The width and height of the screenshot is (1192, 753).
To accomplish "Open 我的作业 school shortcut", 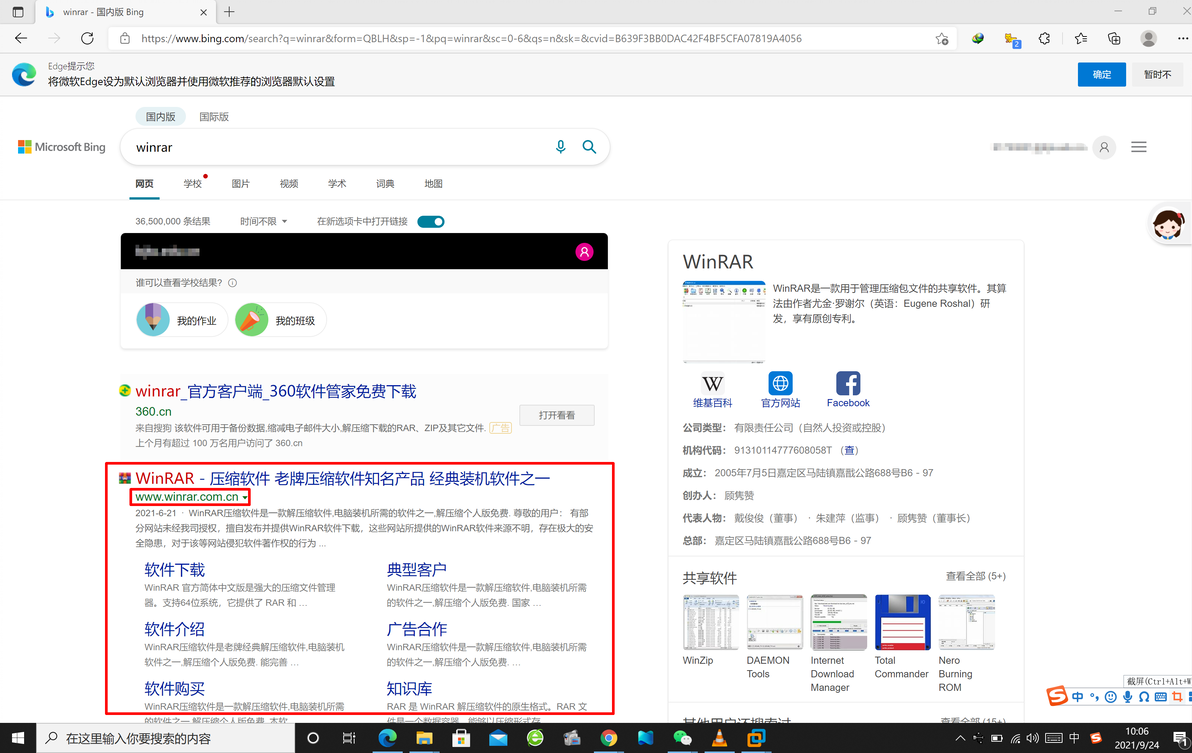I will point(182,321).
